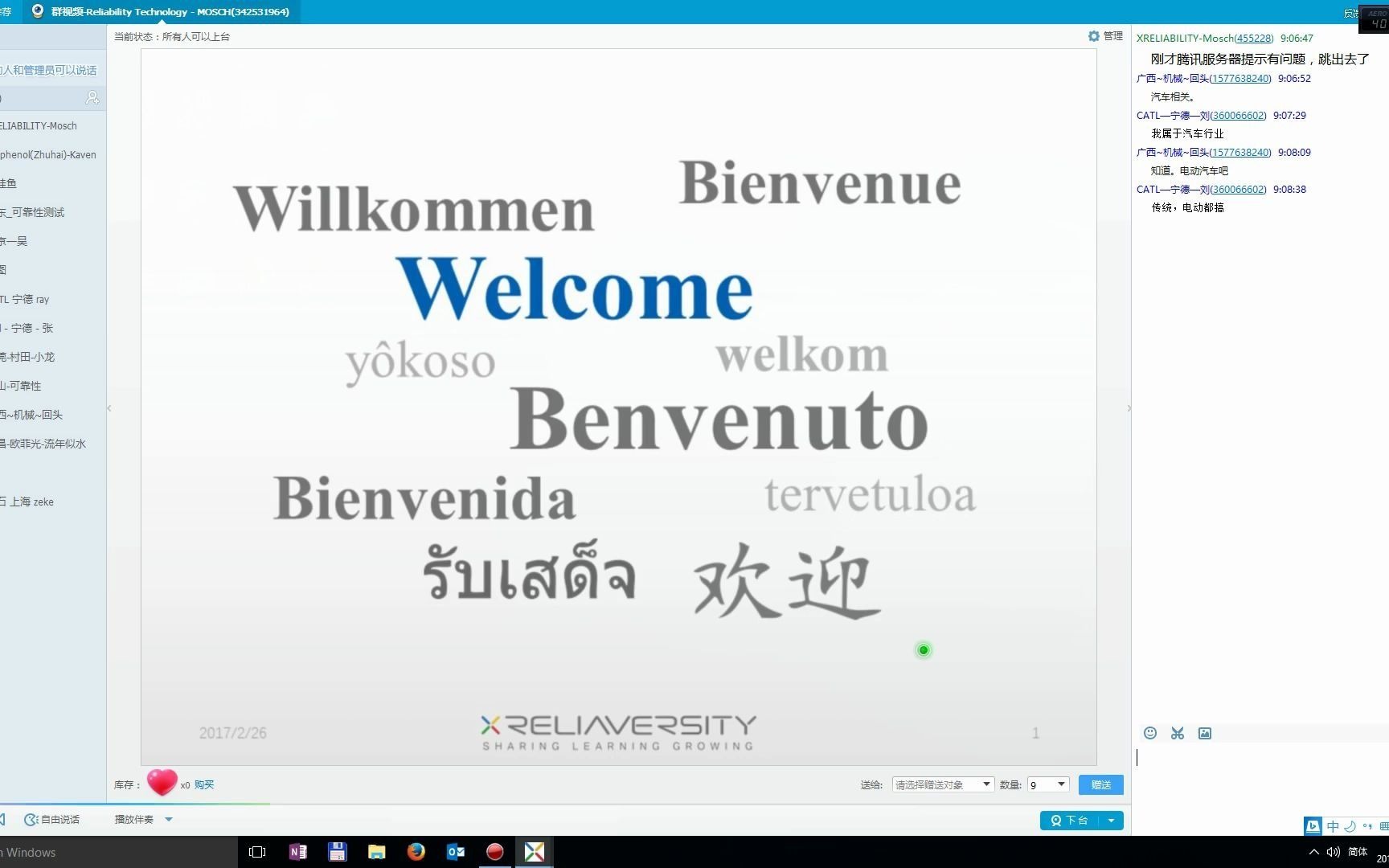The image size is (1389, 868).
Task: Select participant 可靠性测试 in the list
Action: 53,212
